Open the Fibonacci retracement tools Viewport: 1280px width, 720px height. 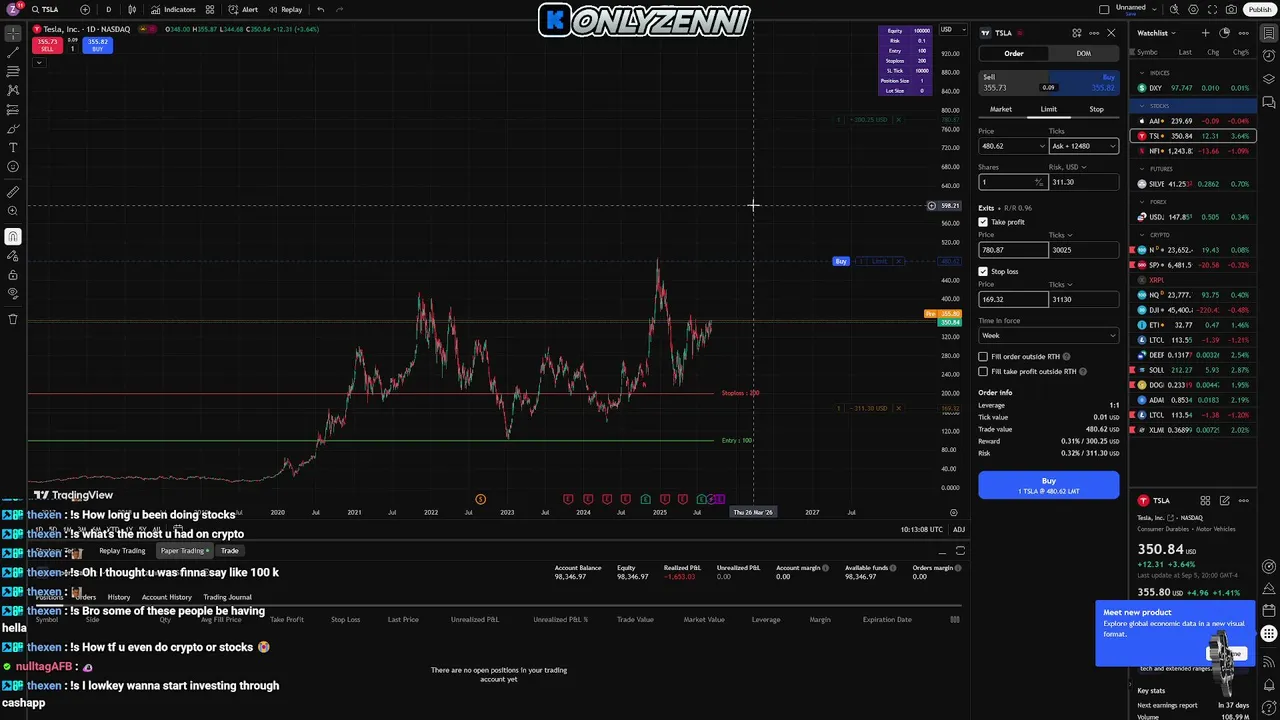pyautogui.click(x=13, y=72)
